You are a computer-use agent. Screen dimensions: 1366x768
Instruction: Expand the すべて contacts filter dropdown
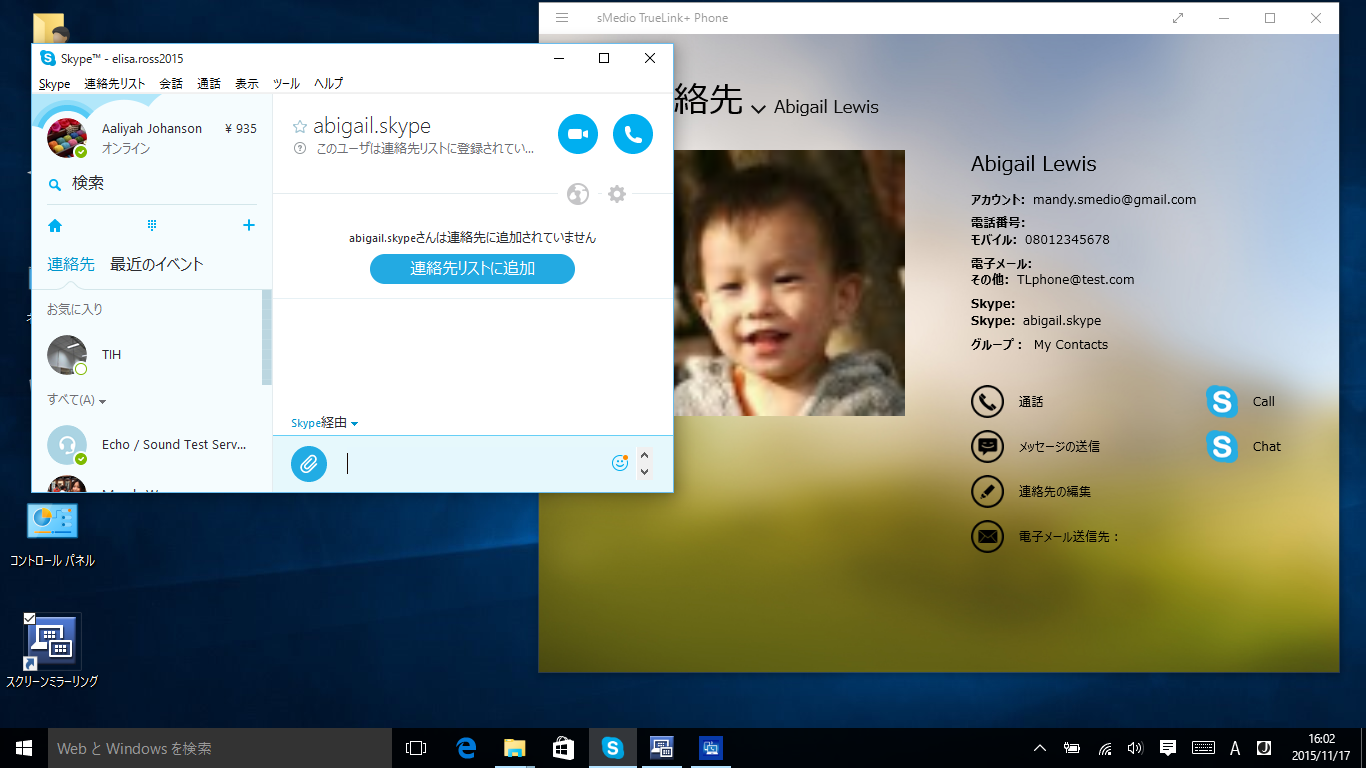point(77,400)
